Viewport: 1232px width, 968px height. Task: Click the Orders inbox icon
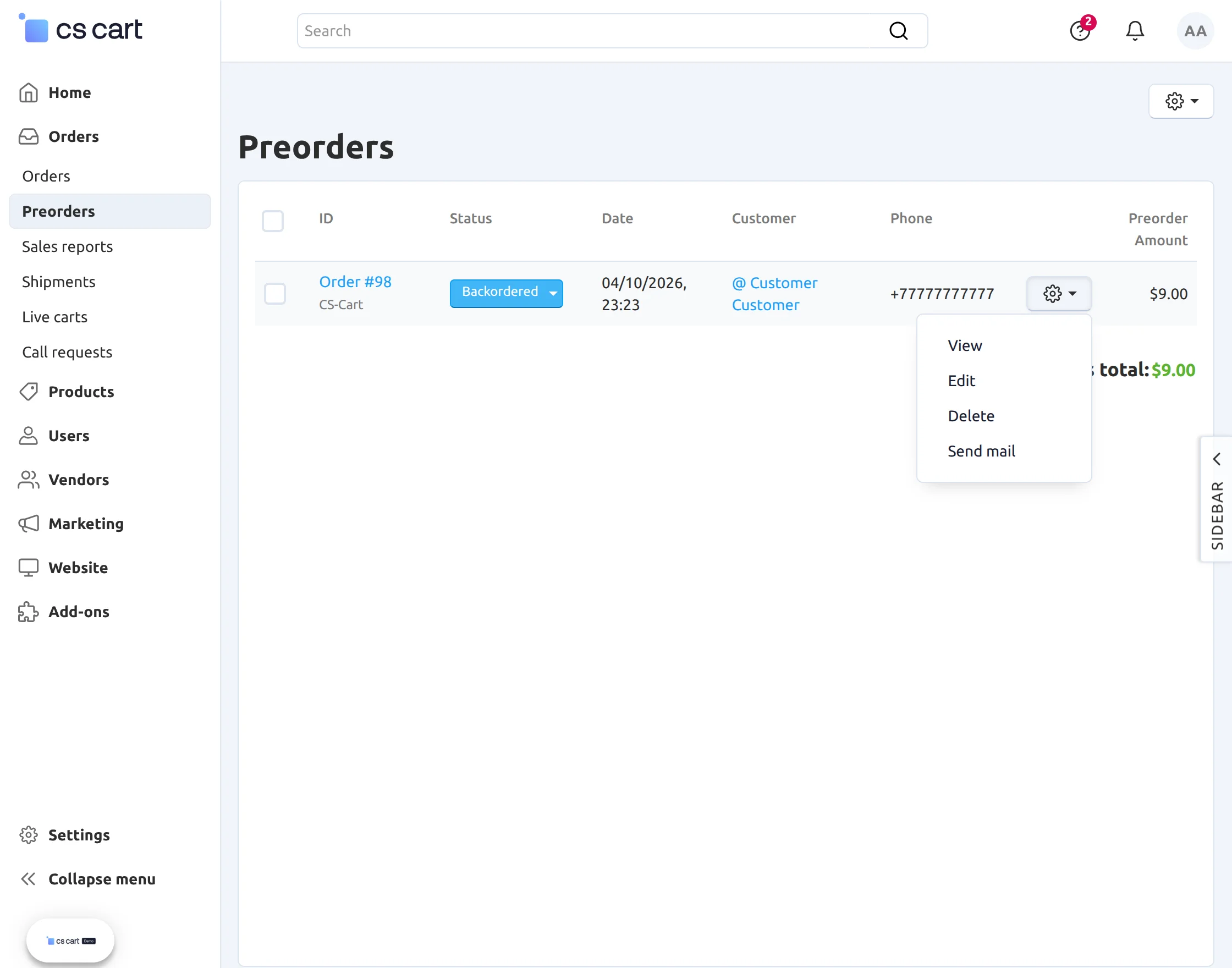pyautogui.click(x=29, y=136)
